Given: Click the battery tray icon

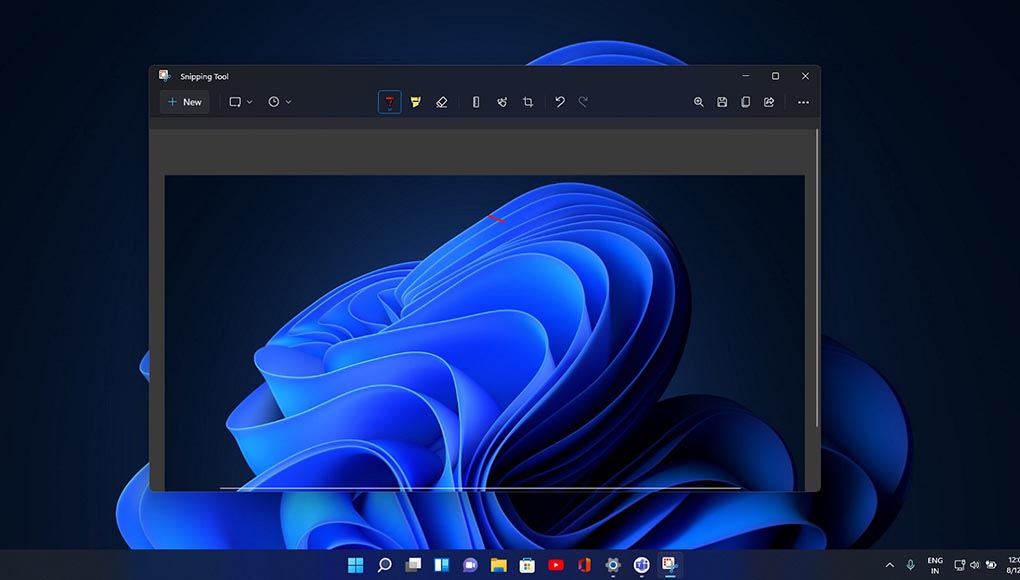Looking at the screenshot, I should coord(991,565).
